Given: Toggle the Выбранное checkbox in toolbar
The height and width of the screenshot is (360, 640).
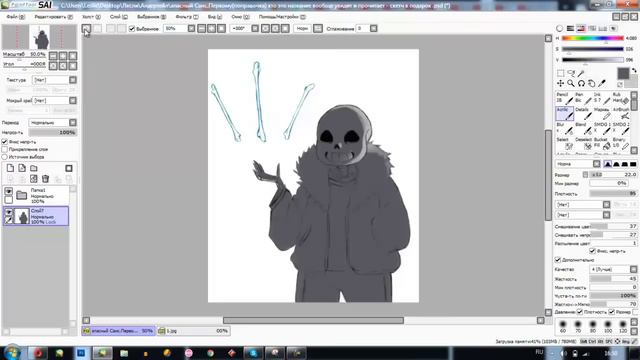Looking at the screenshot, I should coord(131,29).
